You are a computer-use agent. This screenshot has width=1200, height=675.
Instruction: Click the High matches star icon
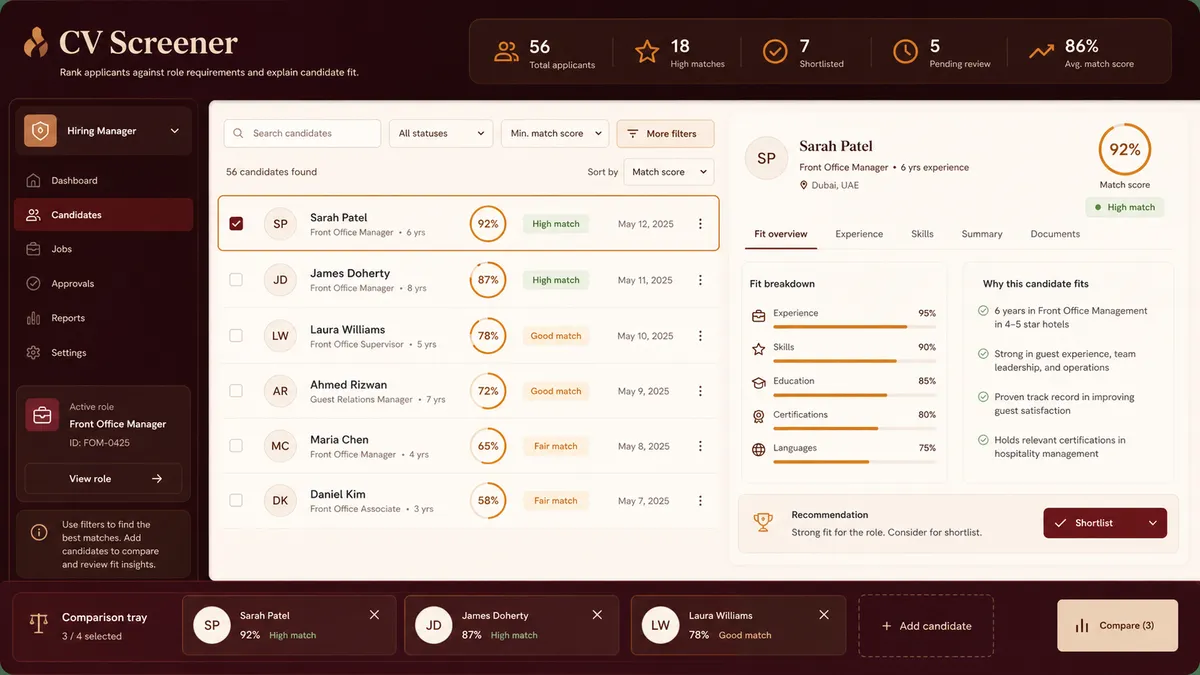click(x=647, y=51)
